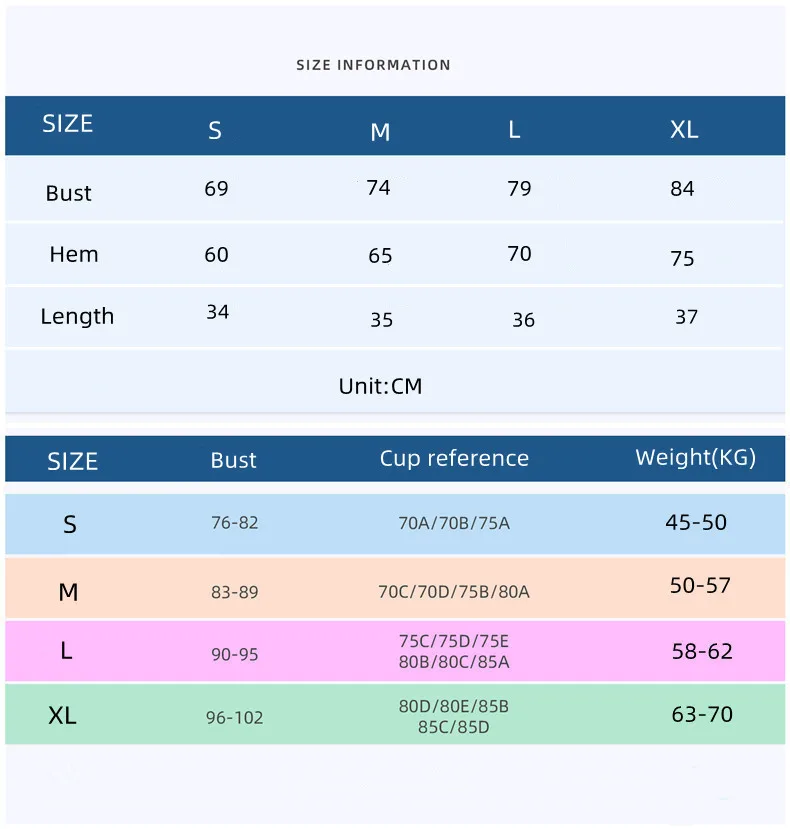Click the XL column header in top table
The height and width of the screenshot is (829, 790).
[x=684, y=130]
